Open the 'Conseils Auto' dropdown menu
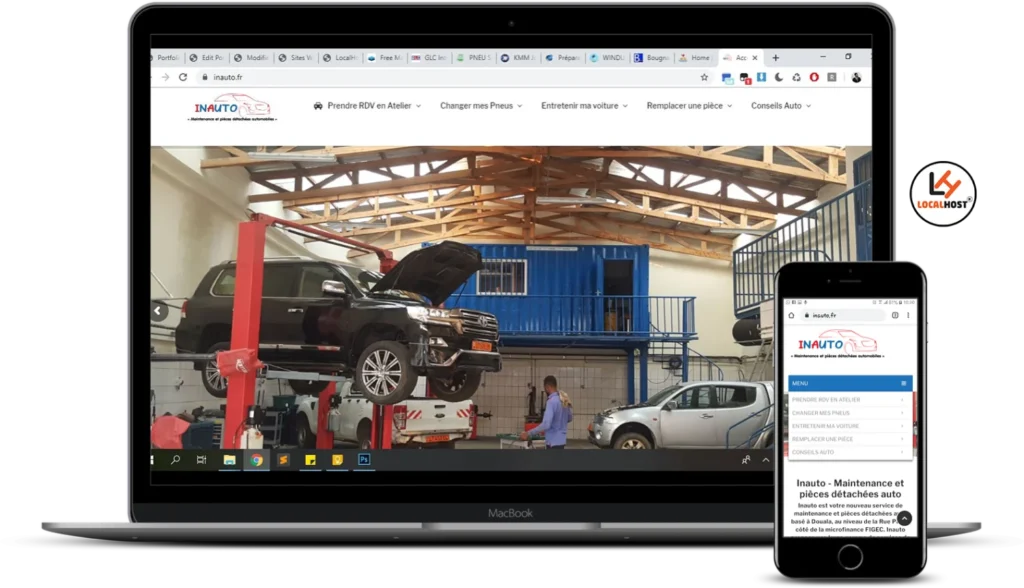 [781, 106]
